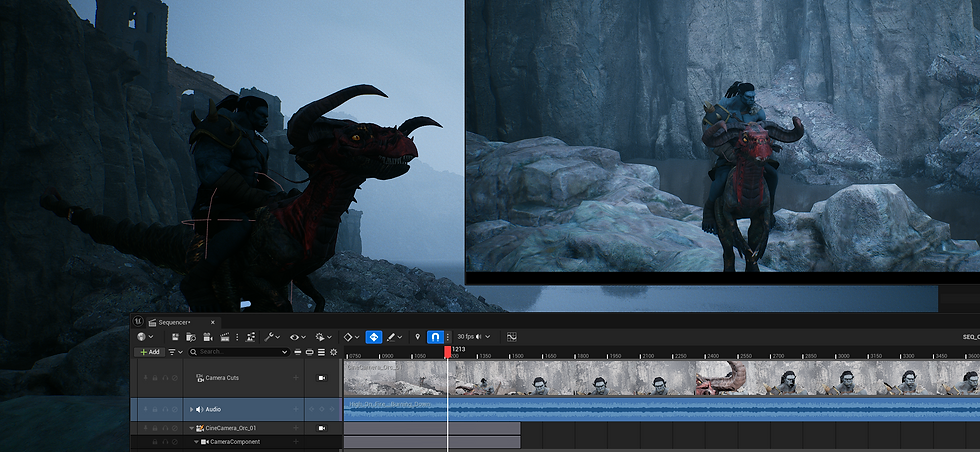Click the marker pin icon in toolbar

pos(418,337)
